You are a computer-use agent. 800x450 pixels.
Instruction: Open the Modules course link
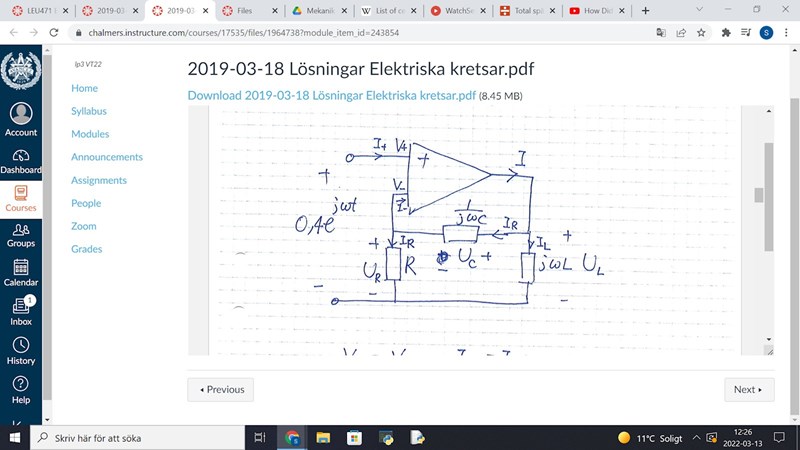point(90,134)
